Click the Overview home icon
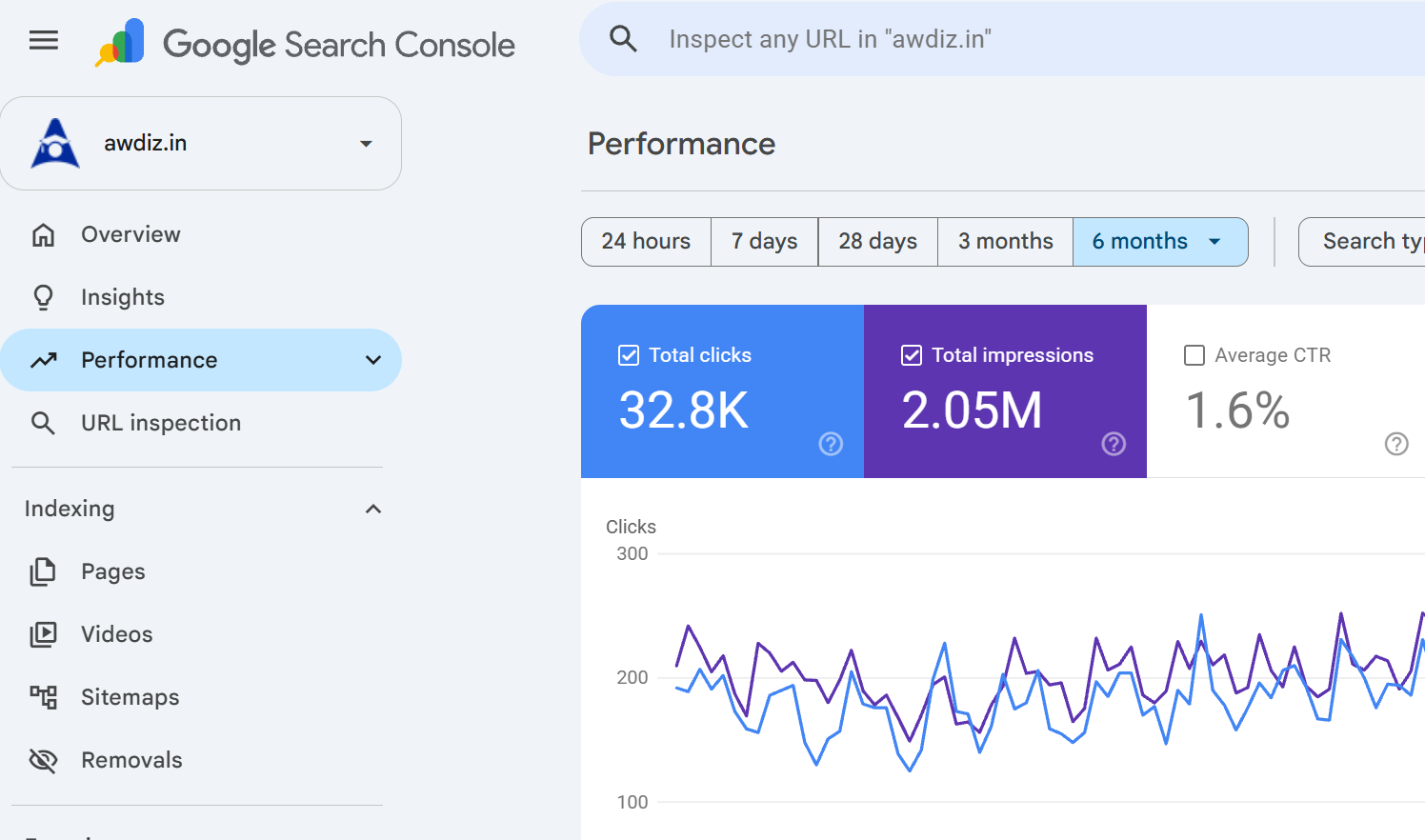The height and width of the screenshot is (840, 1425). (x=44, y=234)
